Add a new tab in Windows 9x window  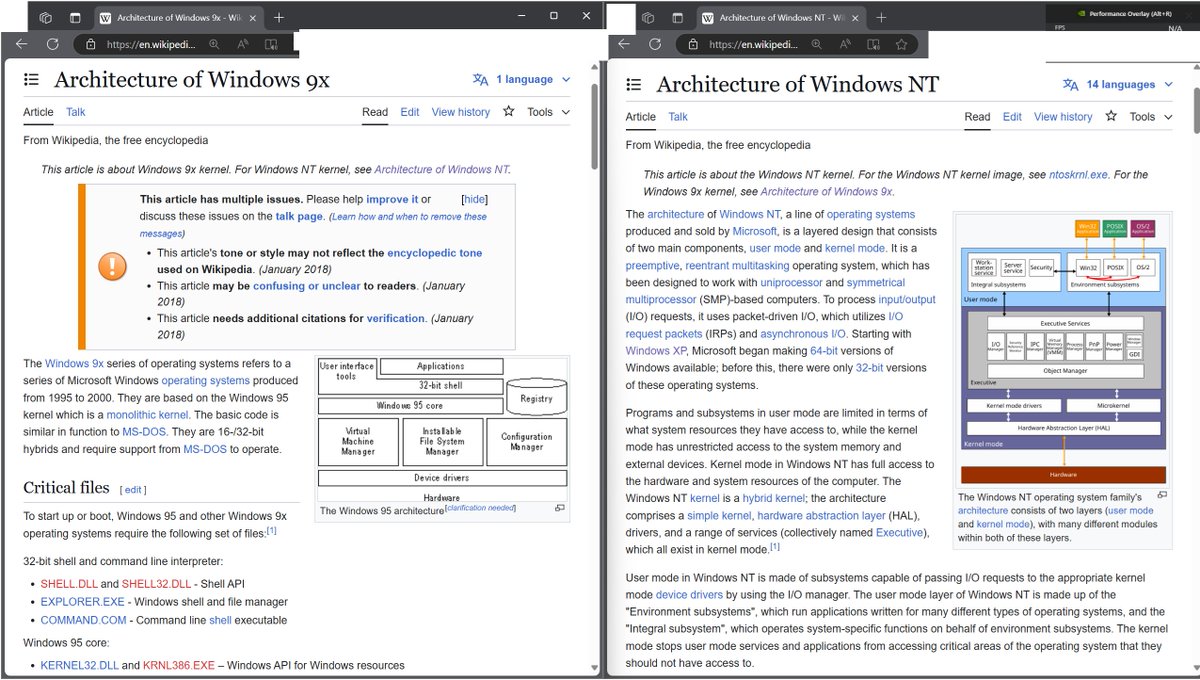tap(278, 17)
